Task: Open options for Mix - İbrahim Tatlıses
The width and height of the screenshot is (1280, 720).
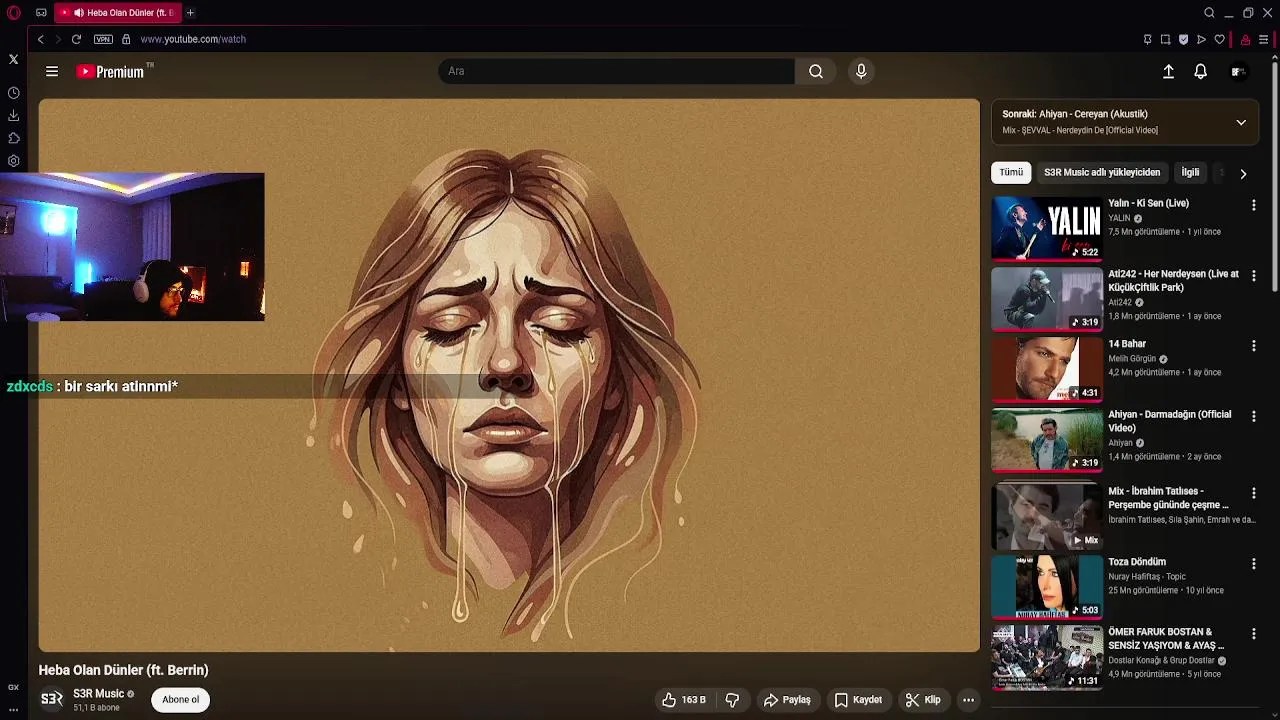Action: pyautogui.click(x=1253, y=493)
